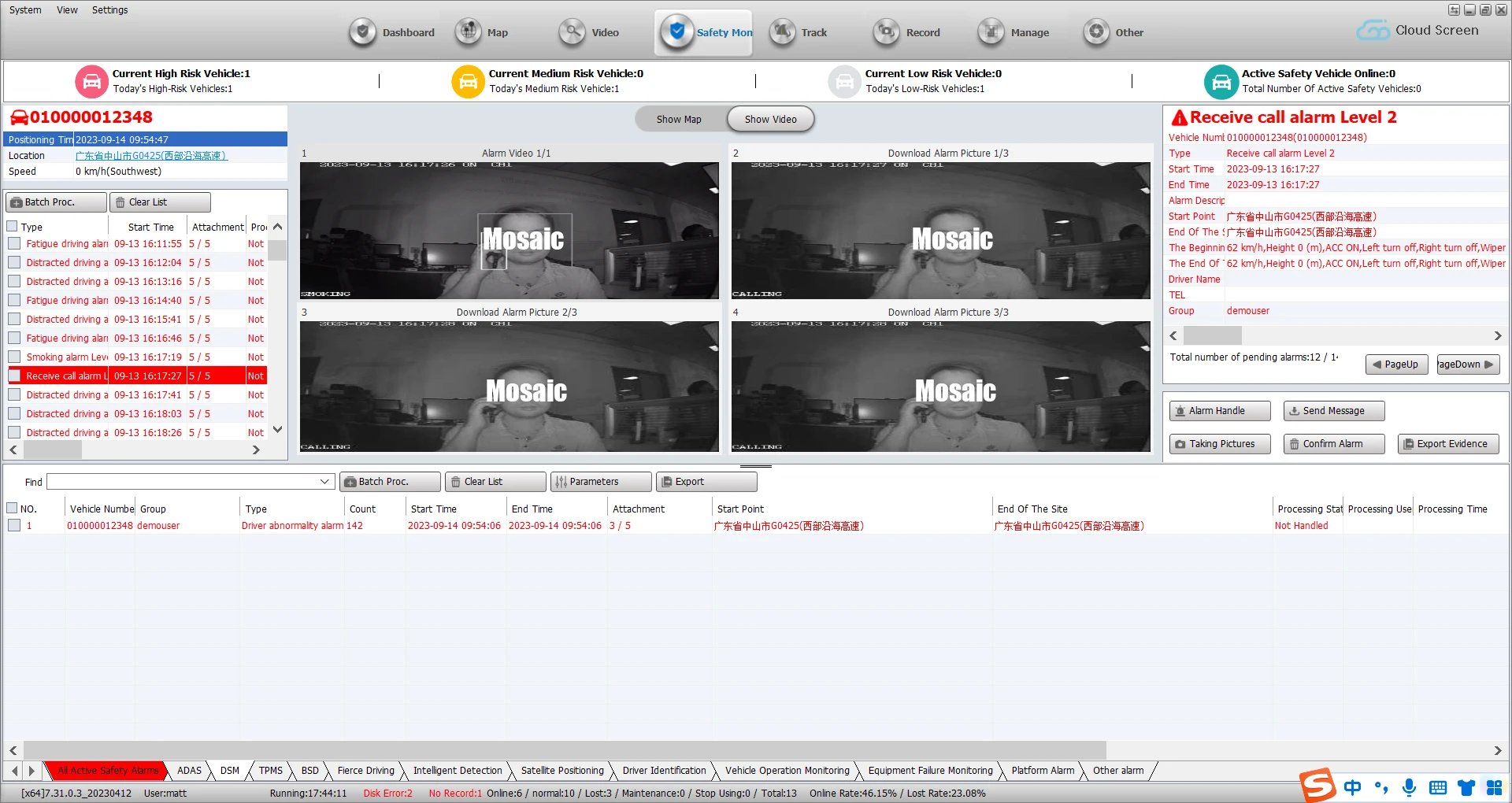Open the Manage module icon
The width and height of the screenshot is (1512, 803).
(991, 32)
